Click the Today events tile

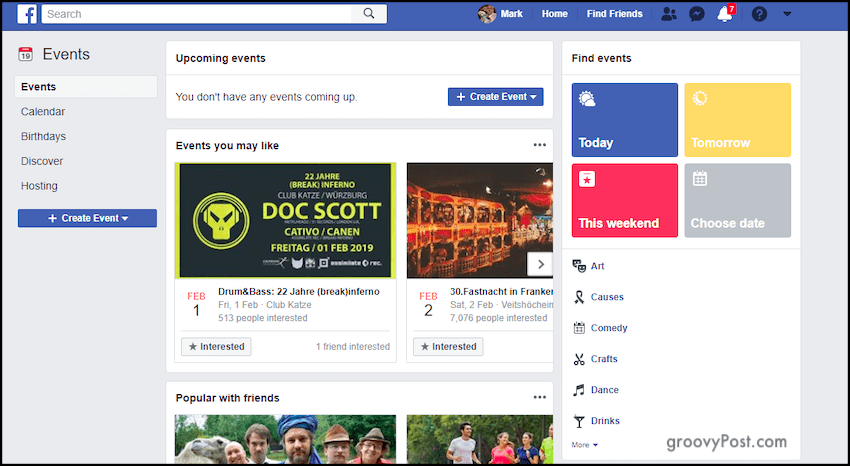coord(624,120)
